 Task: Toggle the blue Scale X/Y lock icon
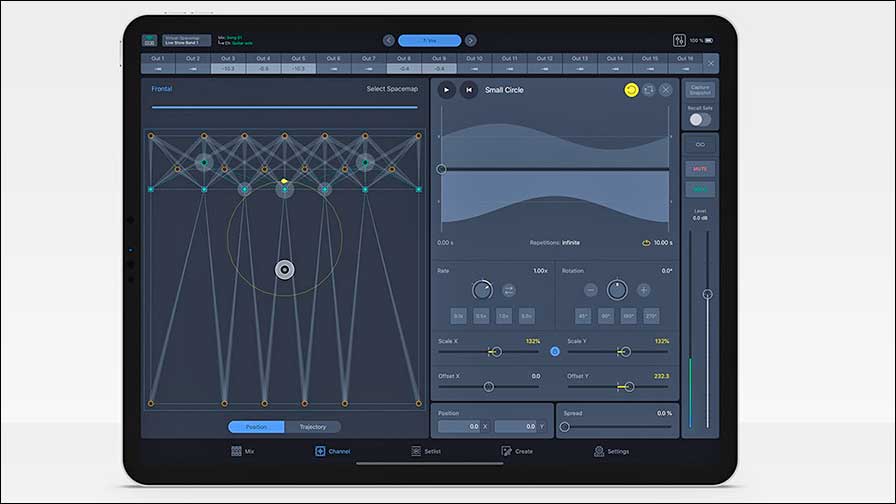554,351
